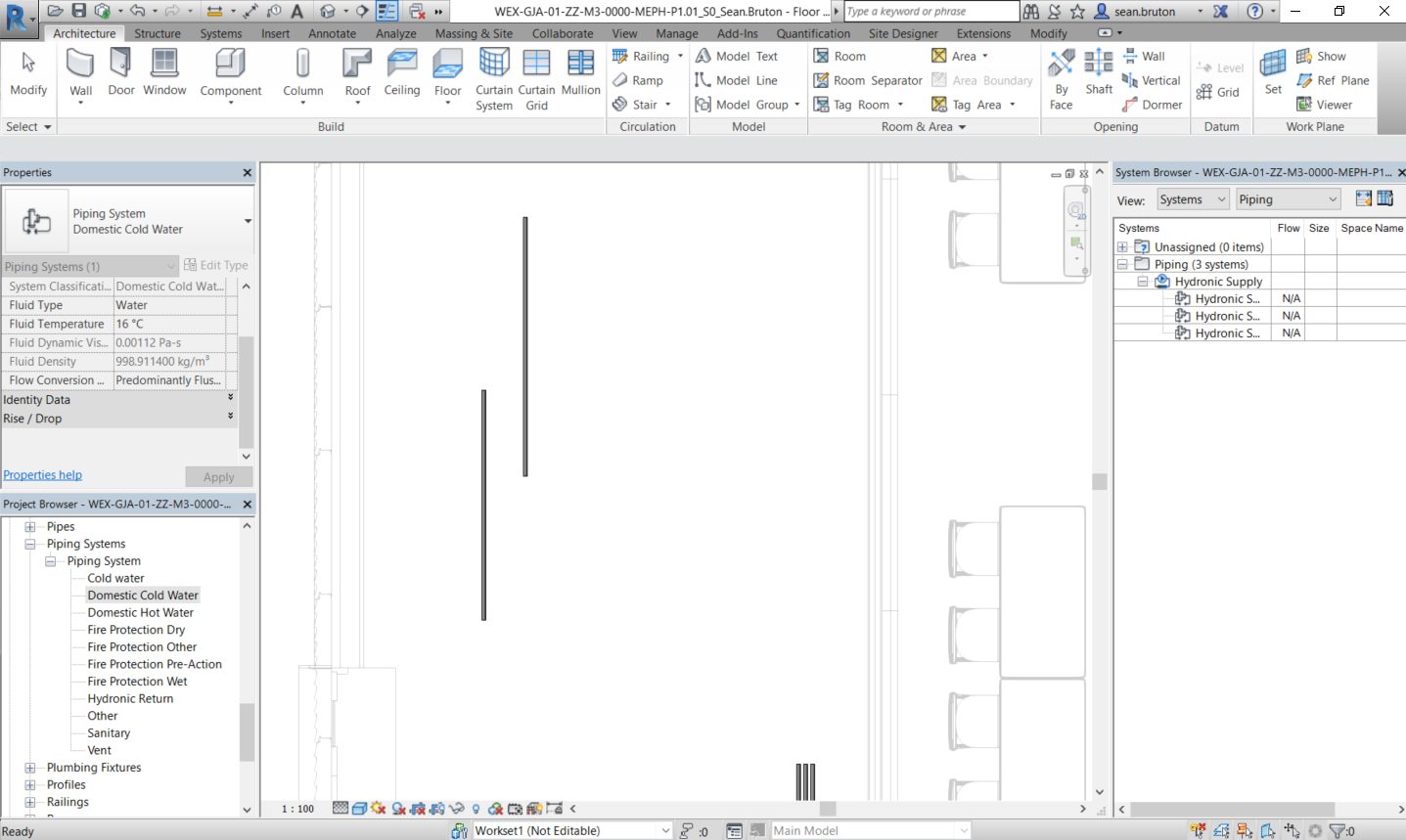Open the View dropdown in System Browser
This screenshot has height=840, width=1406.
(x=1192, y=199)
